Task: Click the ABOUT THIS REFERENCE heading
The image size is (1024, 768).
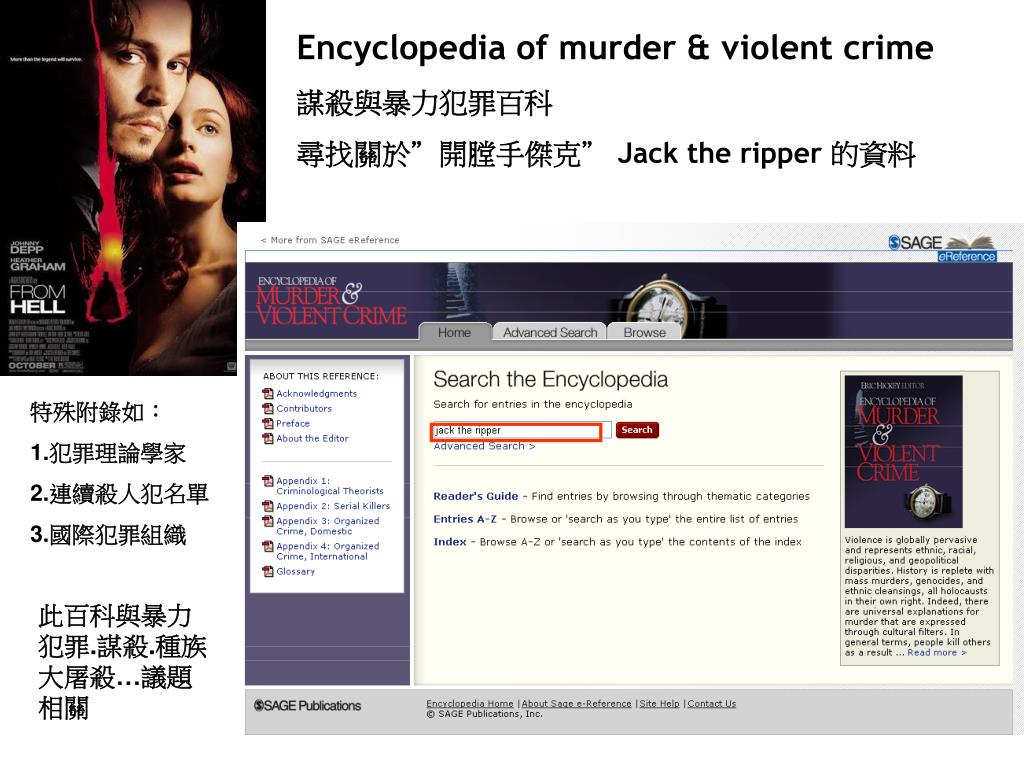Action: point(321,376)
